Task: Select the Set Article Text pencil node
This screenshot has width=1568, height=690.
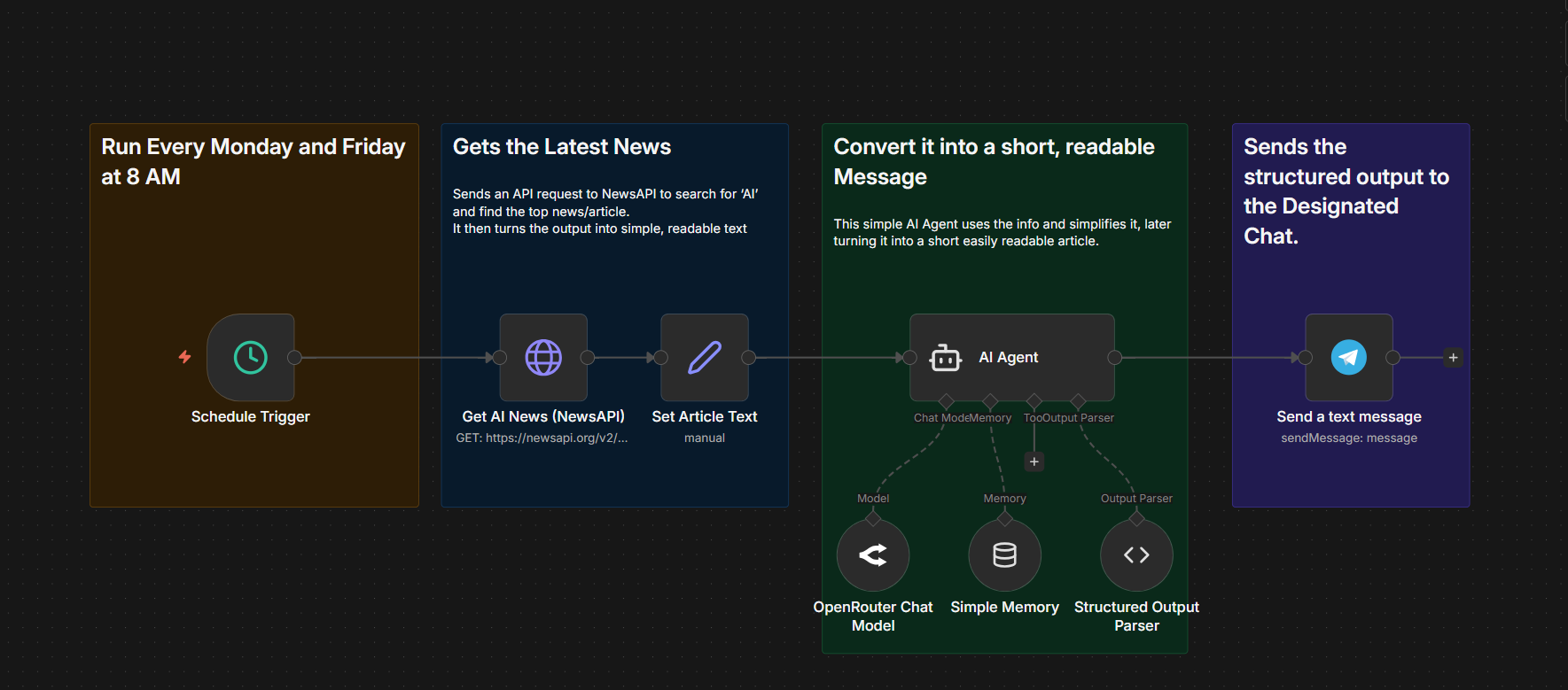Action: pyautogui.click(x=705, y=358)
